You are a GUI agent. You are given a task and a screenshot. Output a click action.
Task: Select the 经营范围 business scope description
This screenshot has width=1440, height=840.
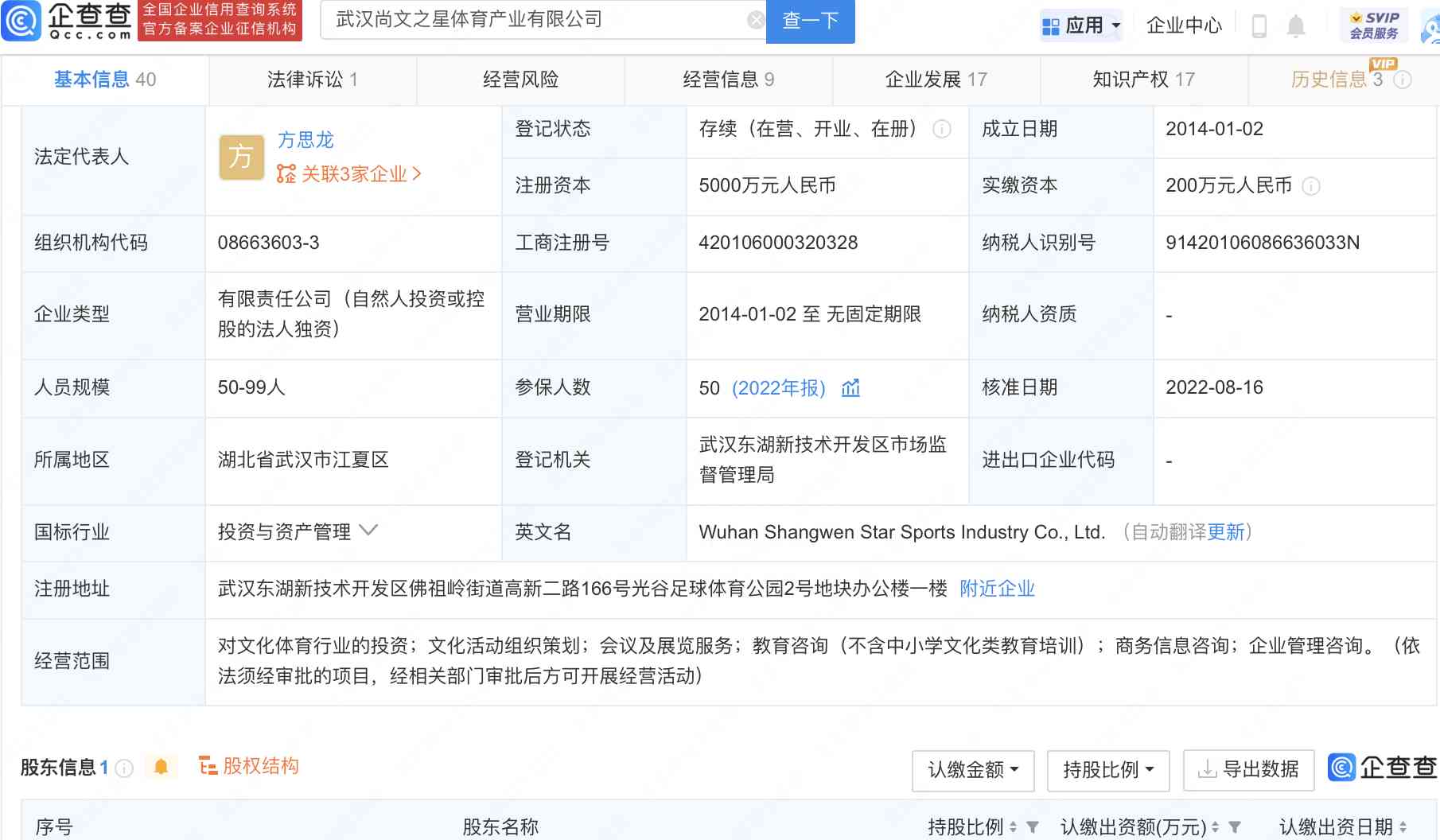pyautogui.click(x=819, y=661)
